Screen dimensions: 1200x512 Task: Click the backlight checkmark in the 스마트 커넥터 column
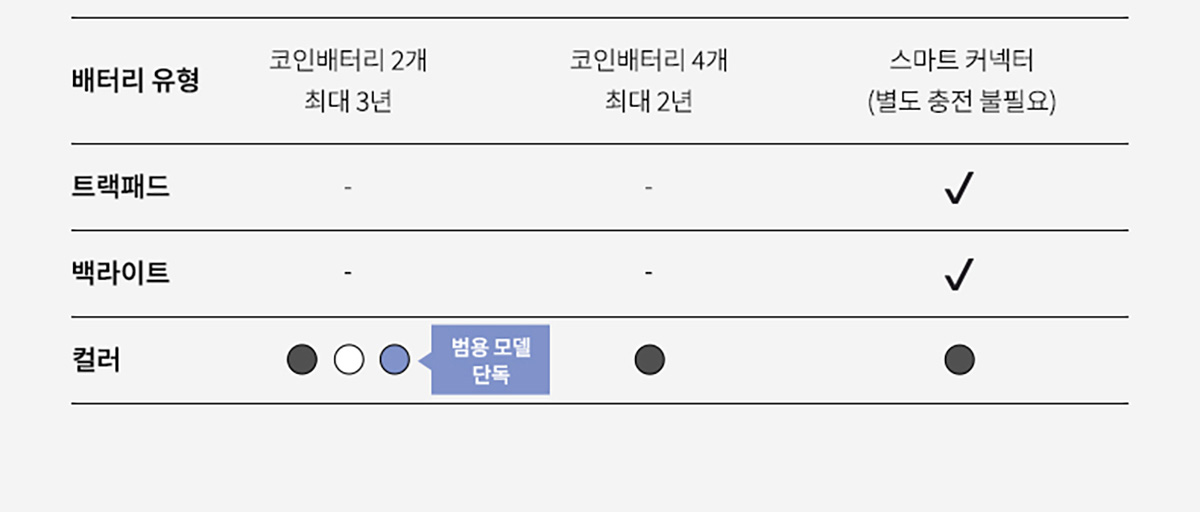pos(959,274)
